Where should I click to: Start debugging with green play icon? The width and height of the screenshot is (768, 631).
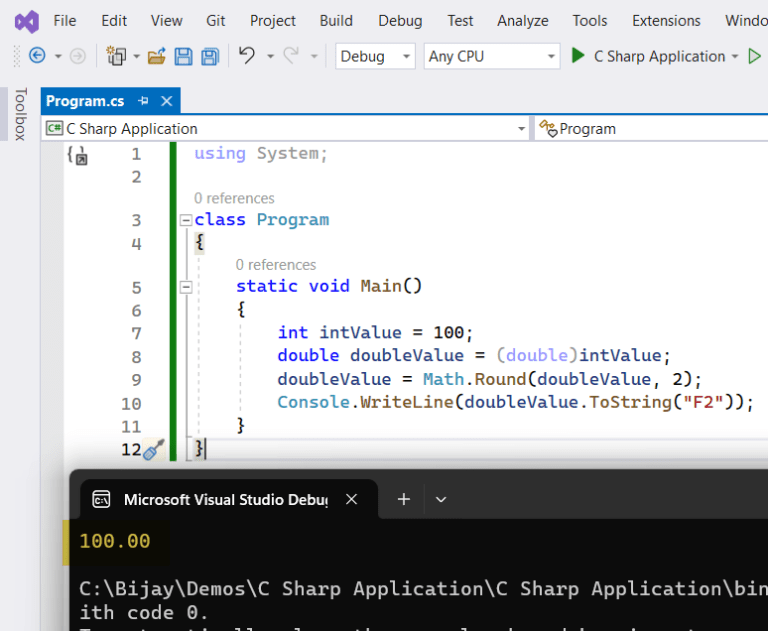(578, 55)
